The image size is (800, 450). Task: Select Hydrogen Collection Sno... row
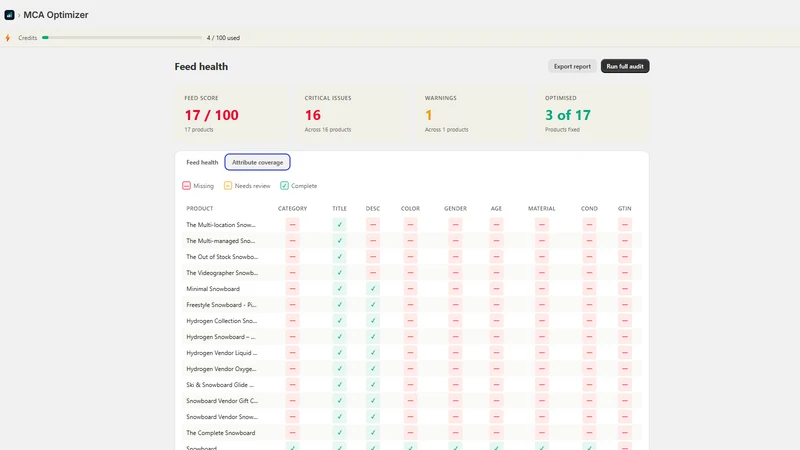click(x=412, y=321)
